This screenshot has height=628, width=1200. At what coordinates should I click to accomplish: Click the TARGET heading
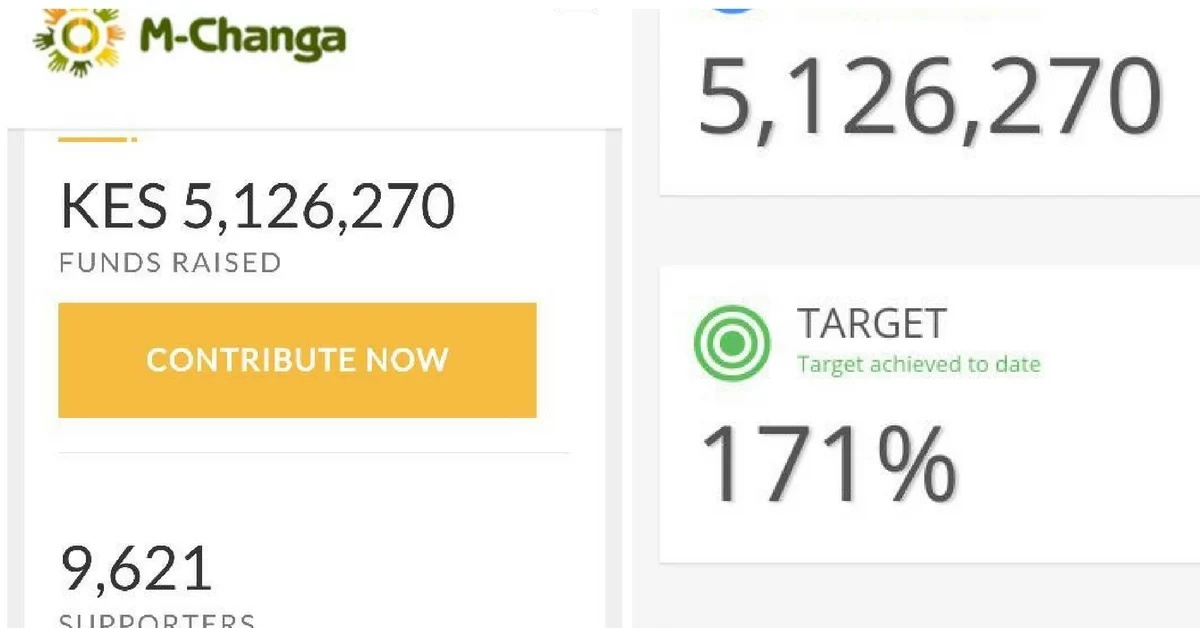pyautogui.click(x=871, y=323)
